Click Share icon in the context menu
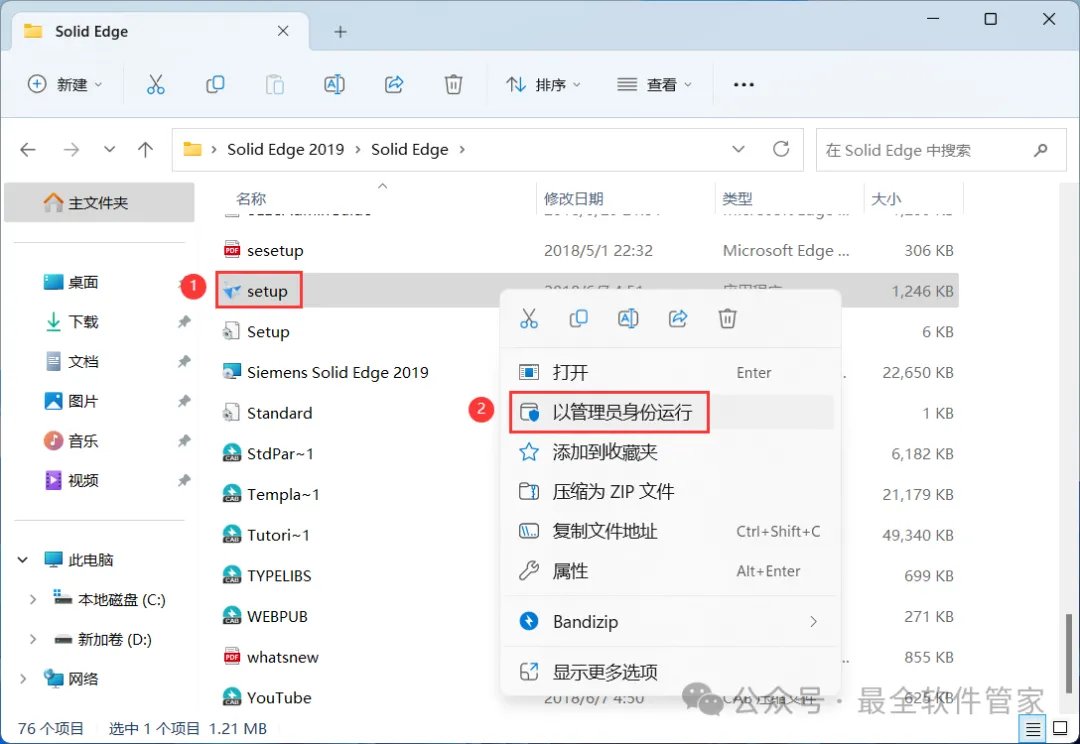This screenshot has height=744, width=1080. [678, 319]
